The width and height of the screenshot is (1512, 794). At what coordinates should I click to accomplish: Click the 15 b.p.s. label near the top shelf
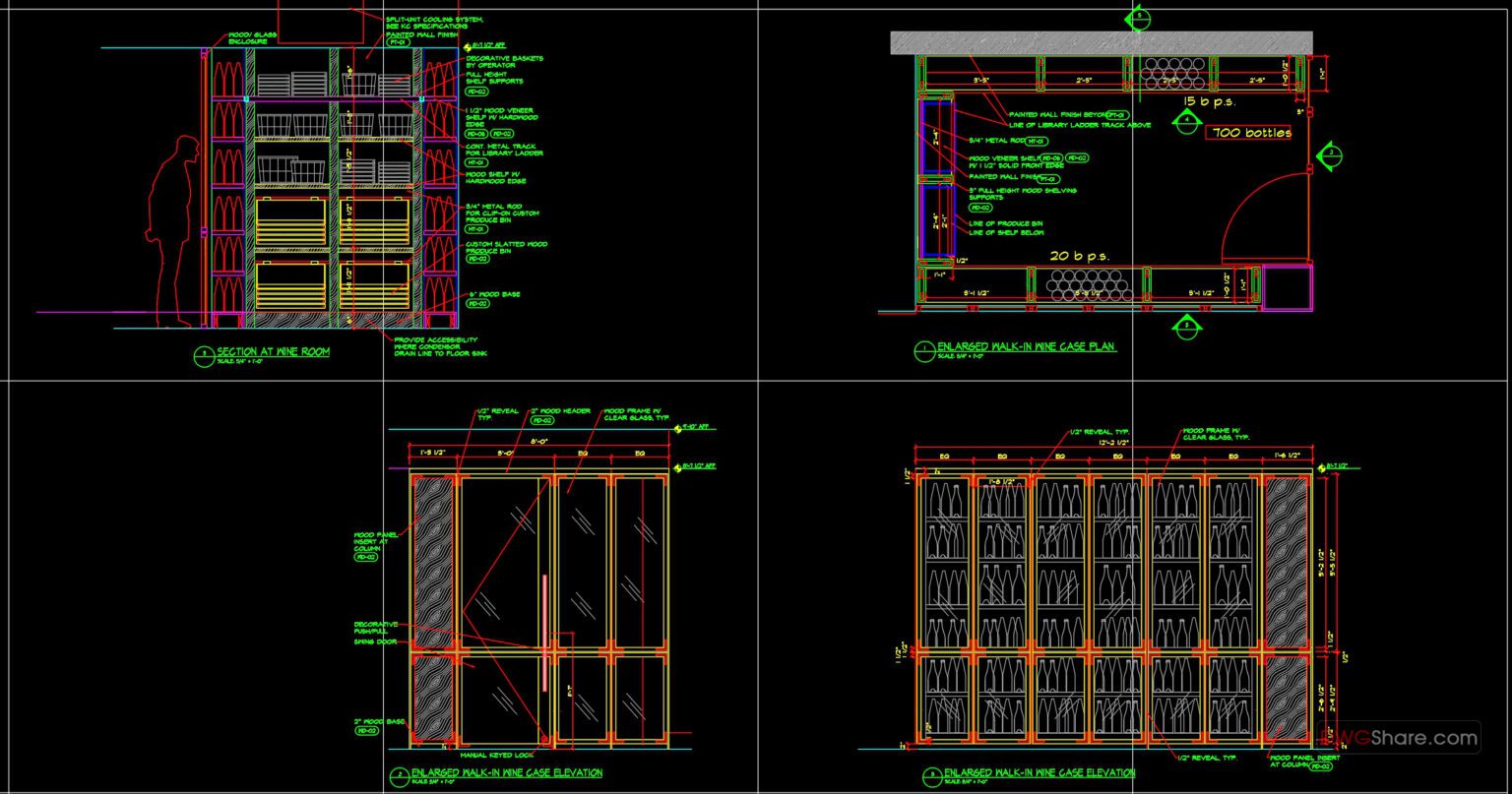[x=1210, y=100]
